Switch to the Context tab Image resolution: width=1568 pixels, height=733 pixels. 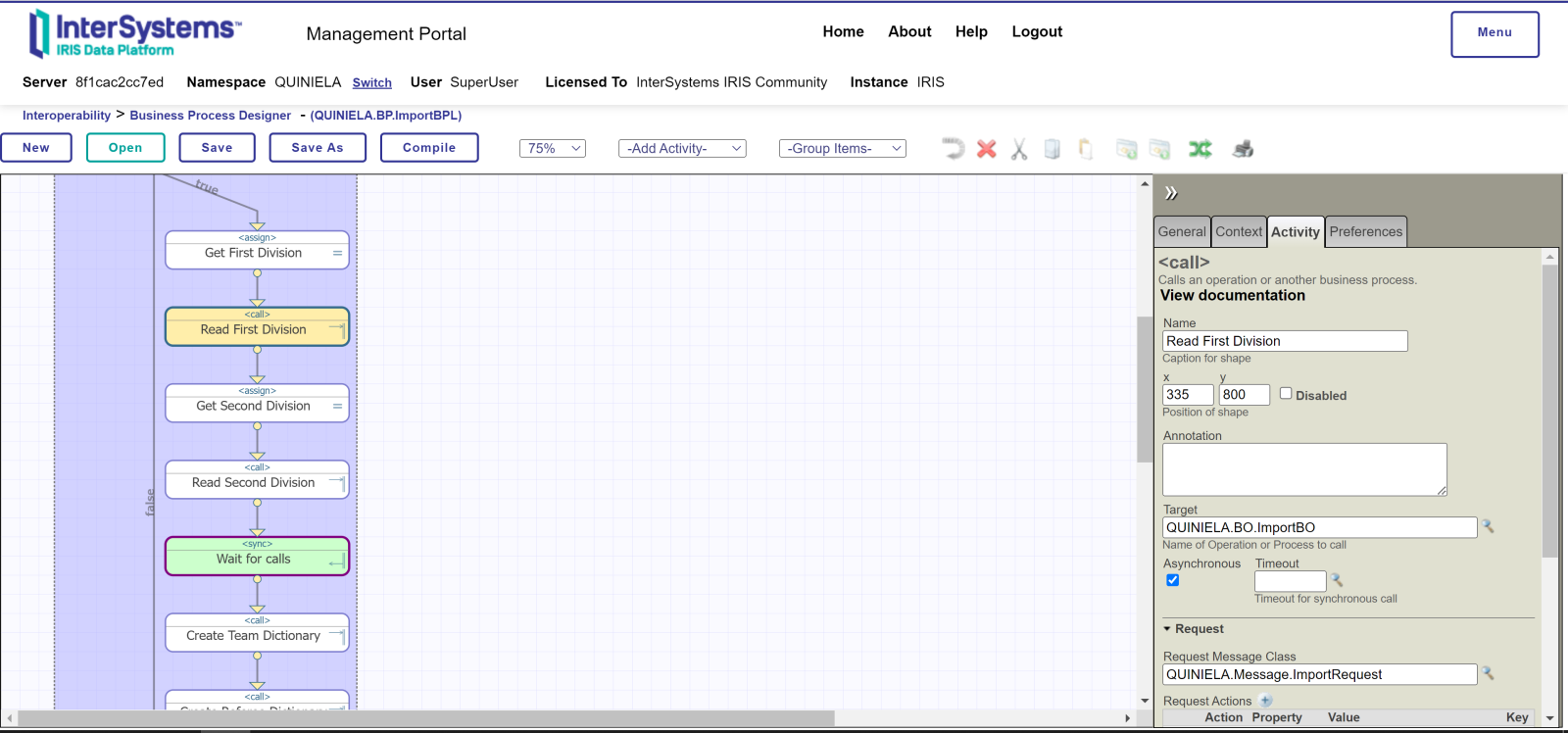click(1239, 232)
